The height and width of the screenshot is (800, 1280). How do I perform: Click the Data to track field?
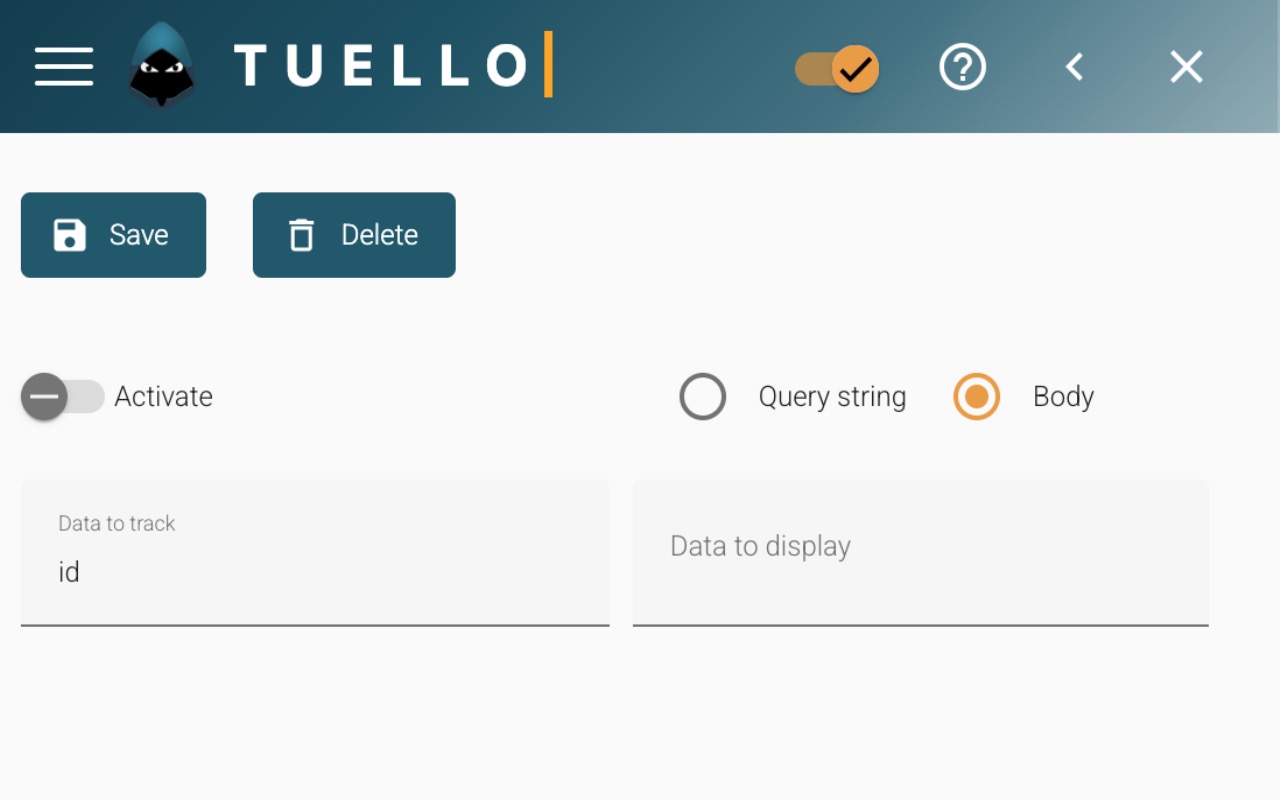pos(315,571)
